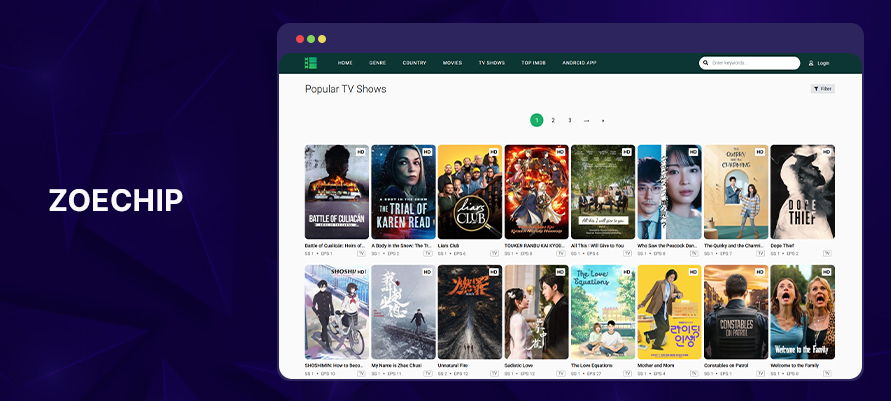Click the TV tag under Battle of Culiacán
This screenshot has height=401, width=891.
361,253
